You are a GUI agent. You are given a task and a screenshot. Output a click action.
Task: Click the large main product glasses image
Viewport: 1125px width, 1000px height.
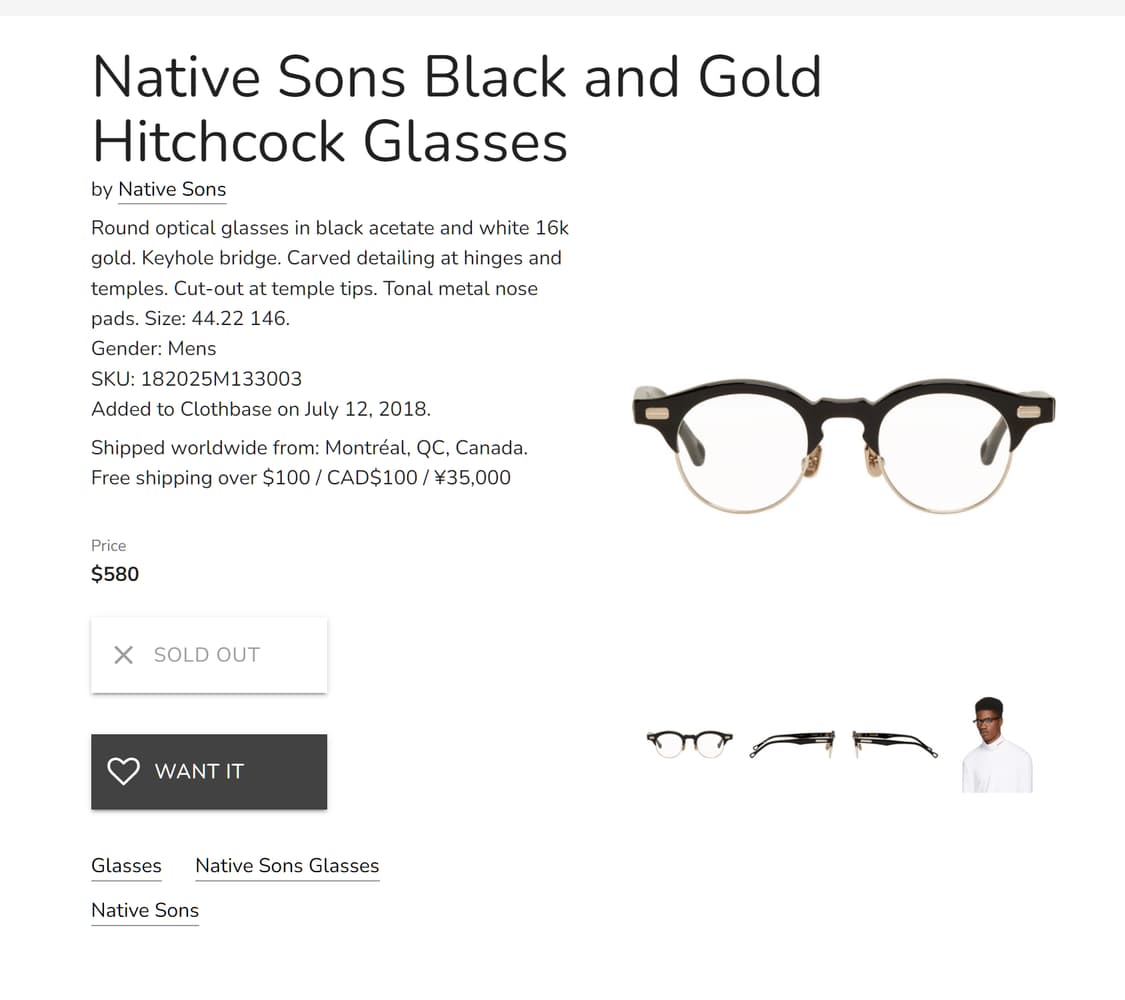coord(843,445)
